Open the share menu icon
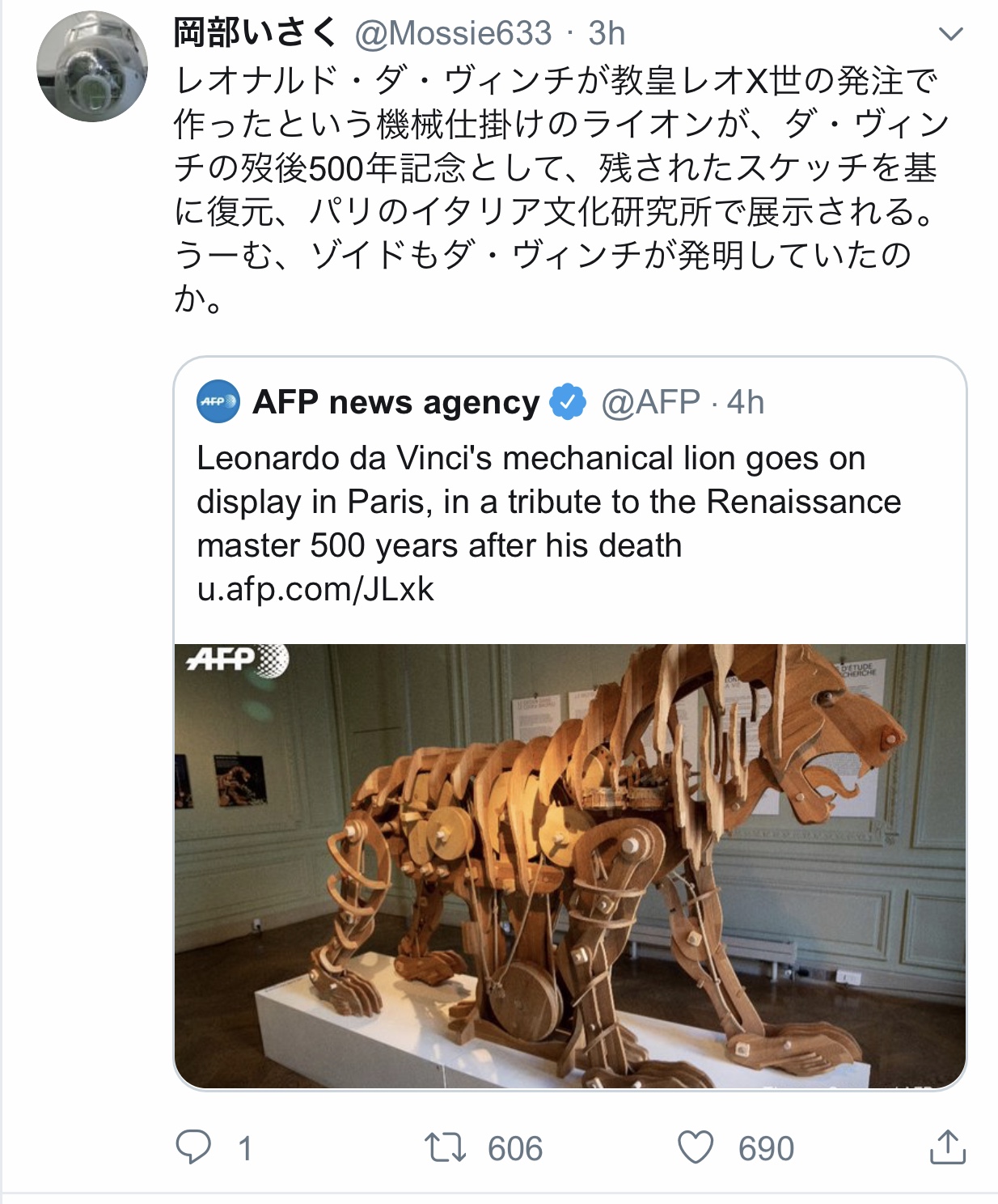 (948, 1147)
